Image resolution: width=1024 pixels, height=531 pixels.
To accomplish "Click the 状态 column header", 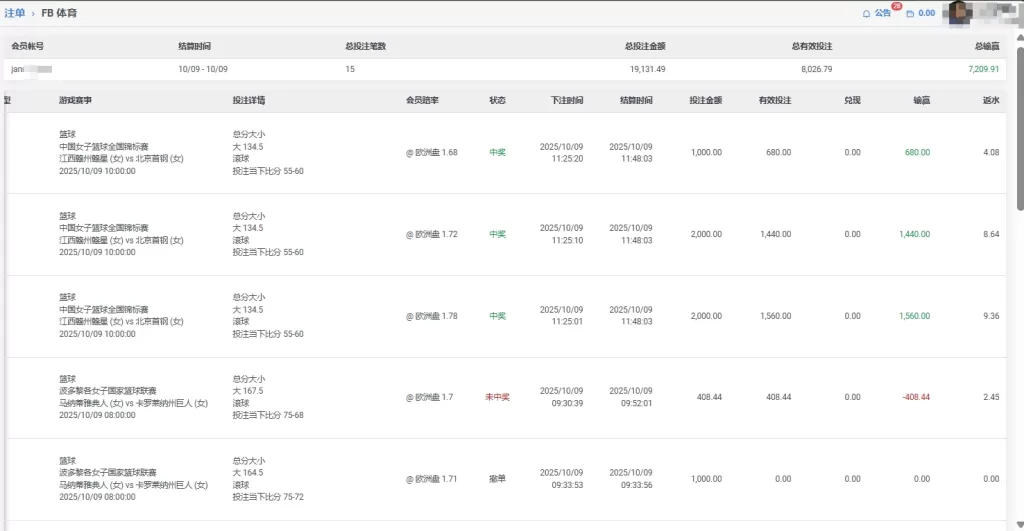I will 497,100.
